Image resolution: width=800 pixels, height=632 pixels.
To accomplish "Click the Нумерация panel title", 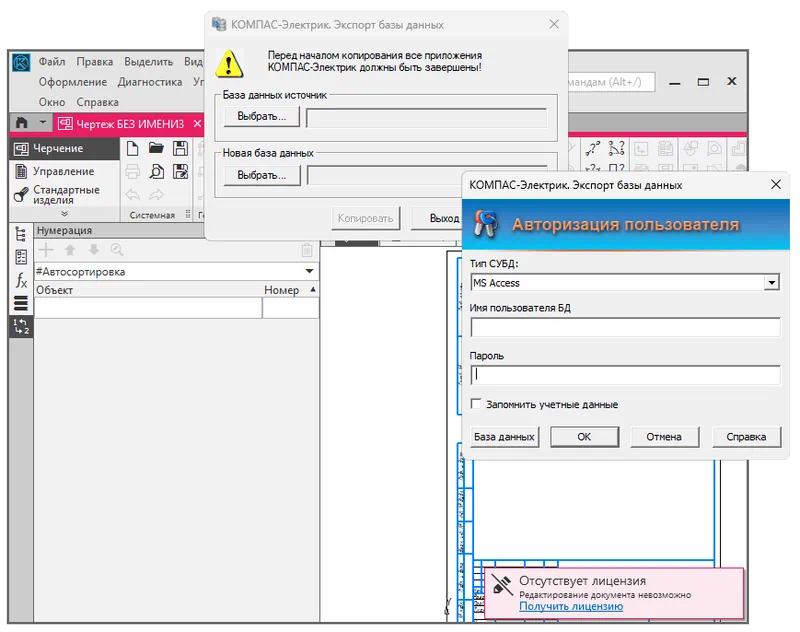I will [x=64, y=230].
